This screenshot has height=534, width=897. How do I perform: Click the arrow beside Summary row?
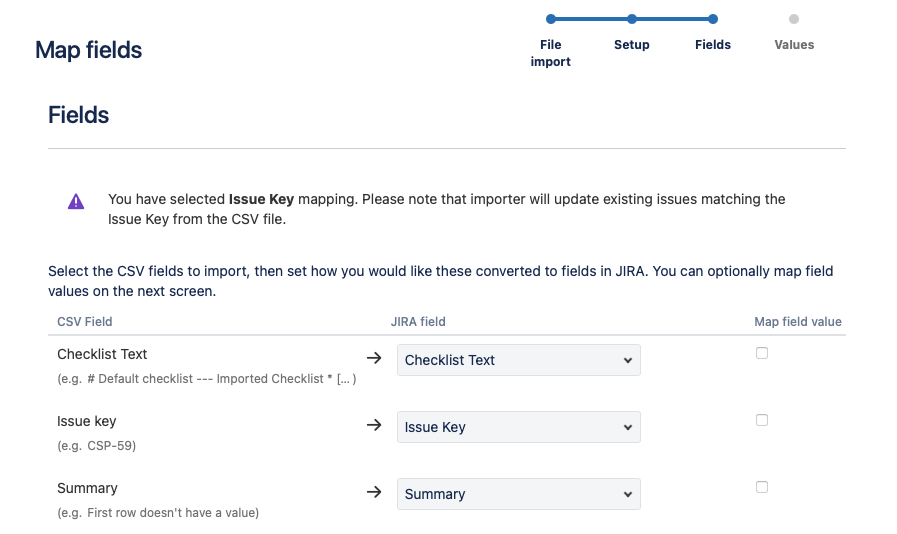374,492
